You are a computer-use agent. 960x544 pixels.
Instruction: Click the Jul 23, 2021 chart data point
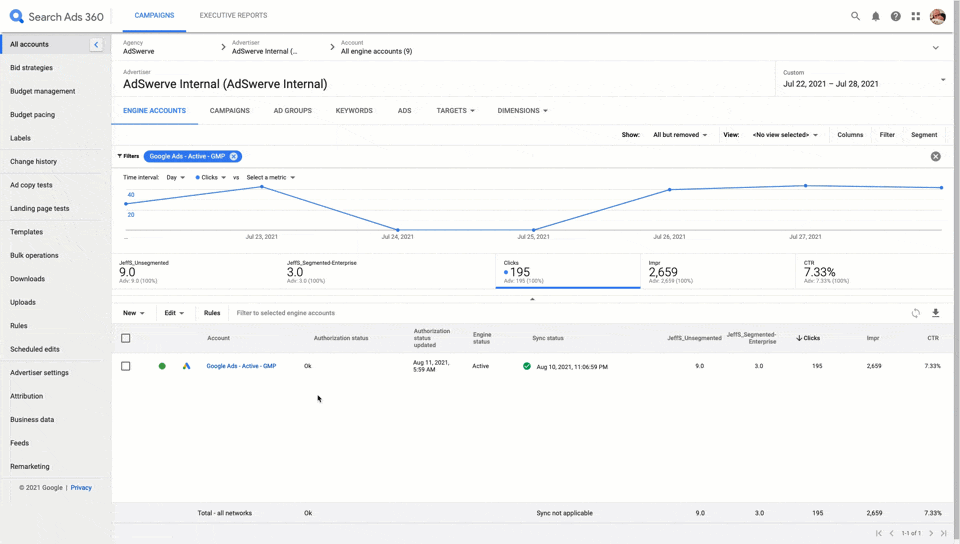point(262,187)
